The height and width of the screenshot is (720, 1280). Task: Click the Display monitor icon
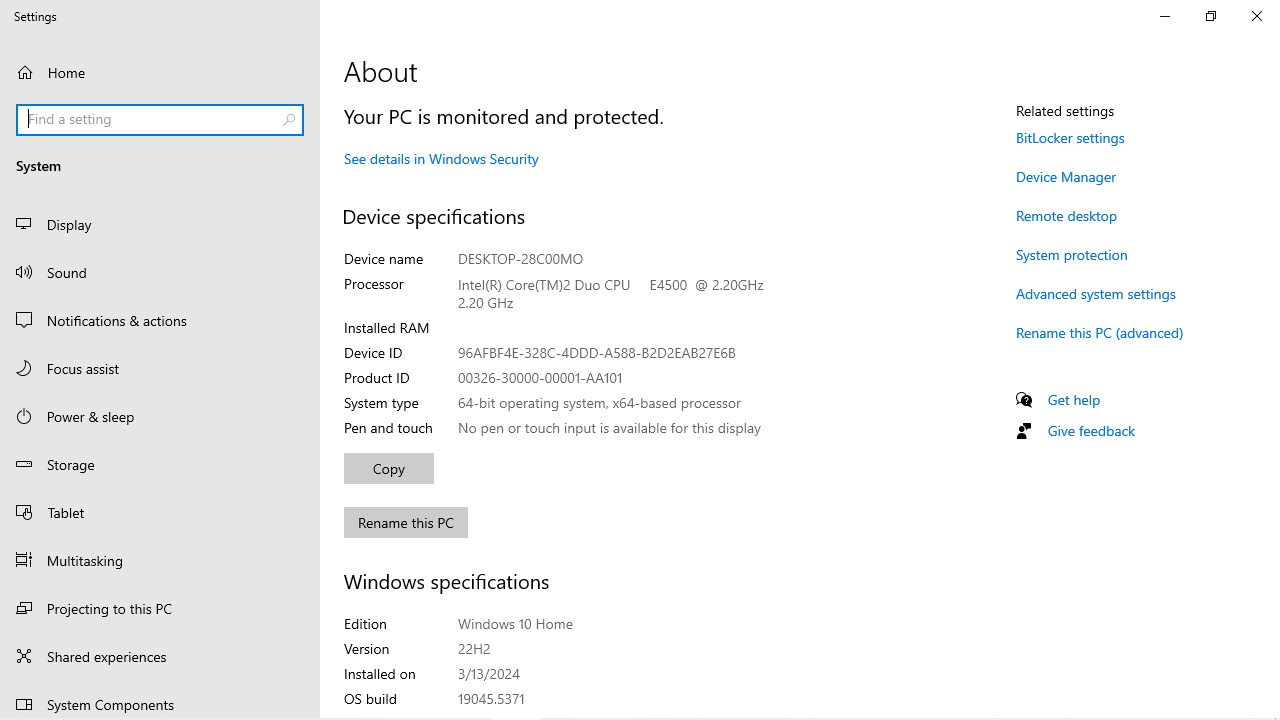[25, 225]
